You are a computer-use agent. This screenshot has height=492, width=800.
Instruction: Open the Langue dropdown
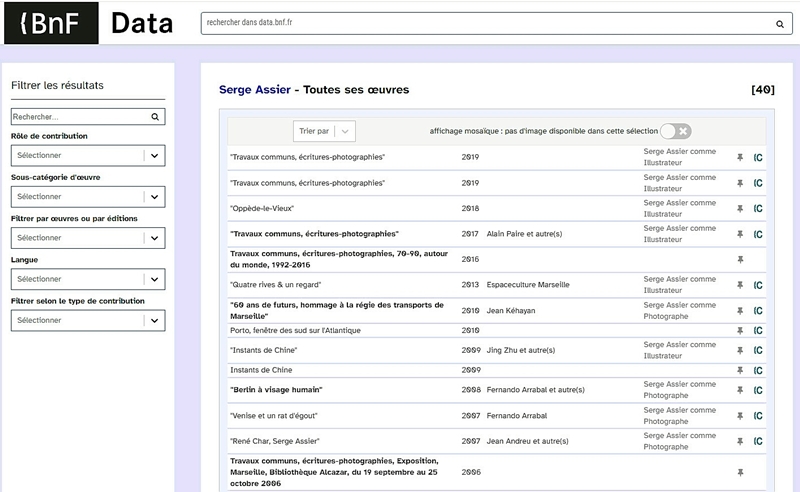click(88, 279)
